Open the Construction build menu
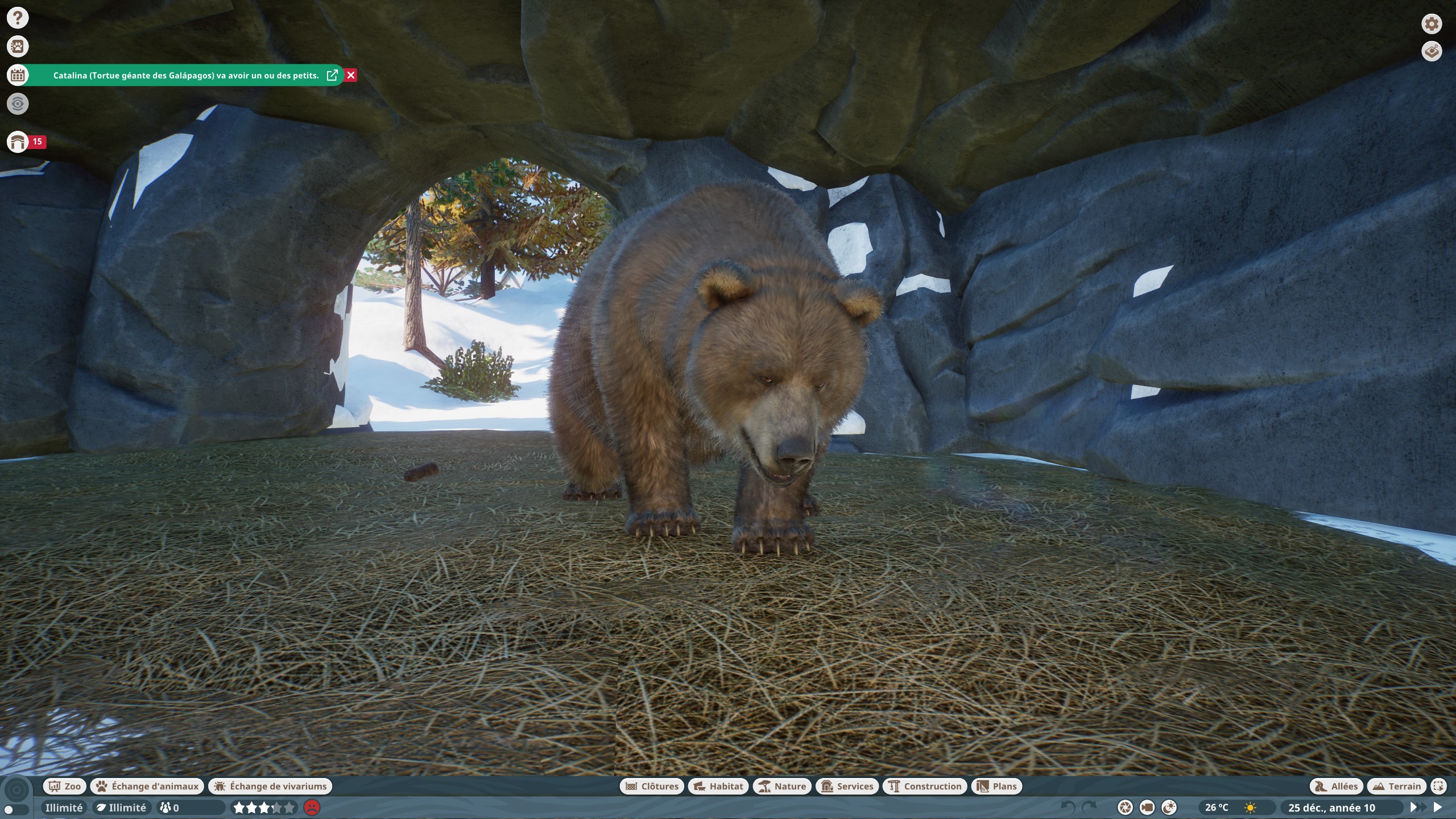 (925, 786)
